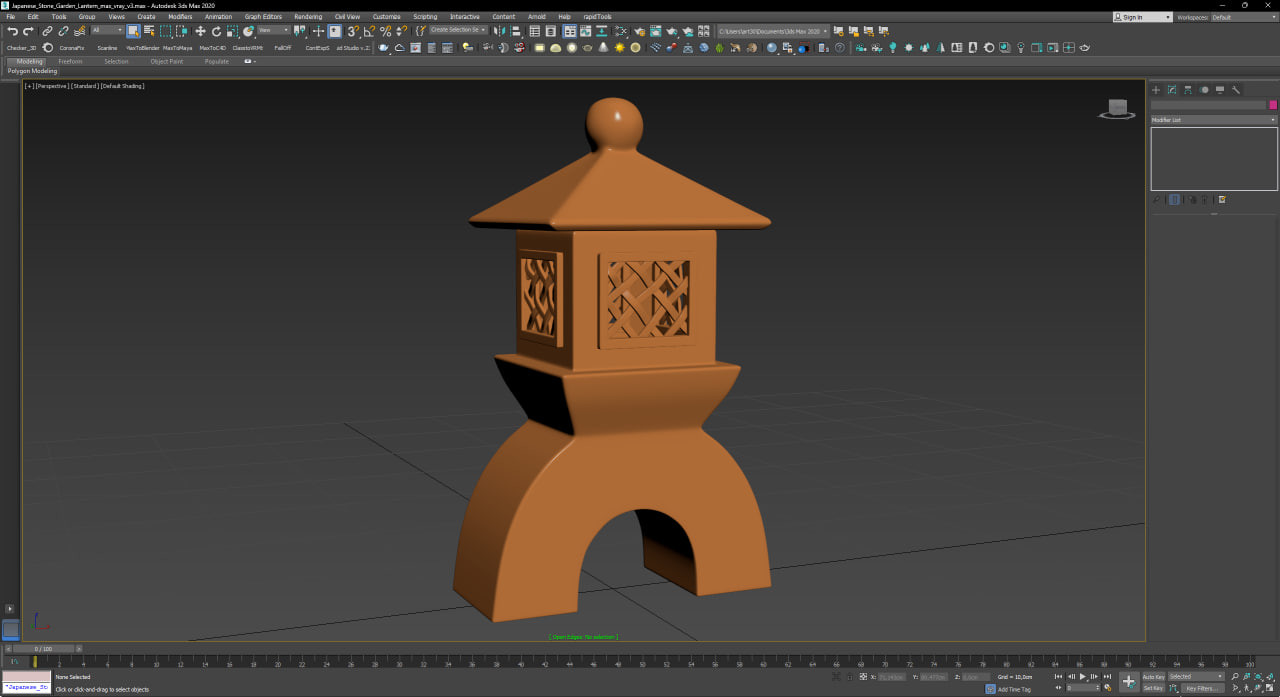
Task: Open the Key Filters dialog
Action: coord(1203,688)
